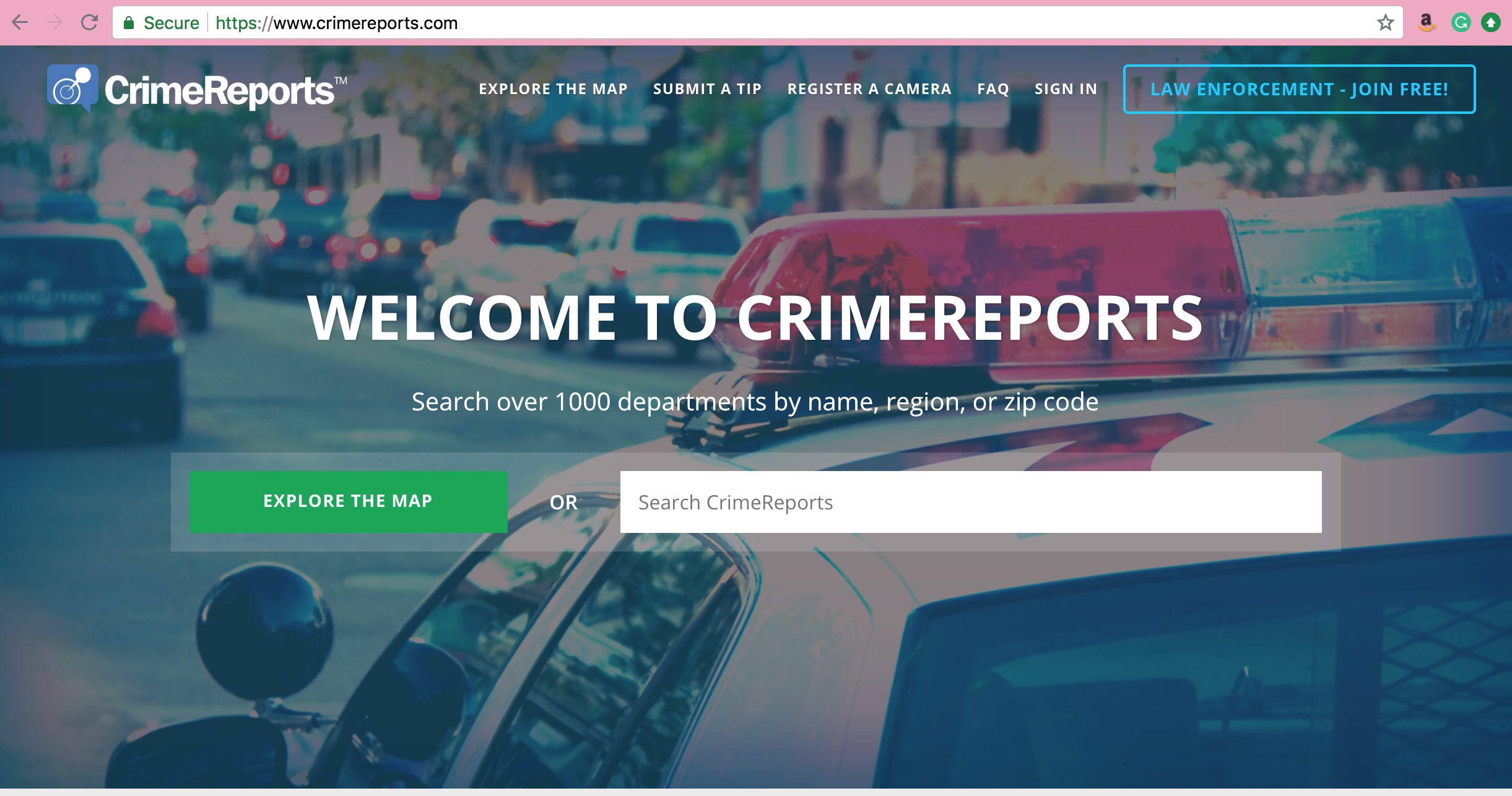
Task: Click the browser forward arrow
Action: tap(55, 23)
